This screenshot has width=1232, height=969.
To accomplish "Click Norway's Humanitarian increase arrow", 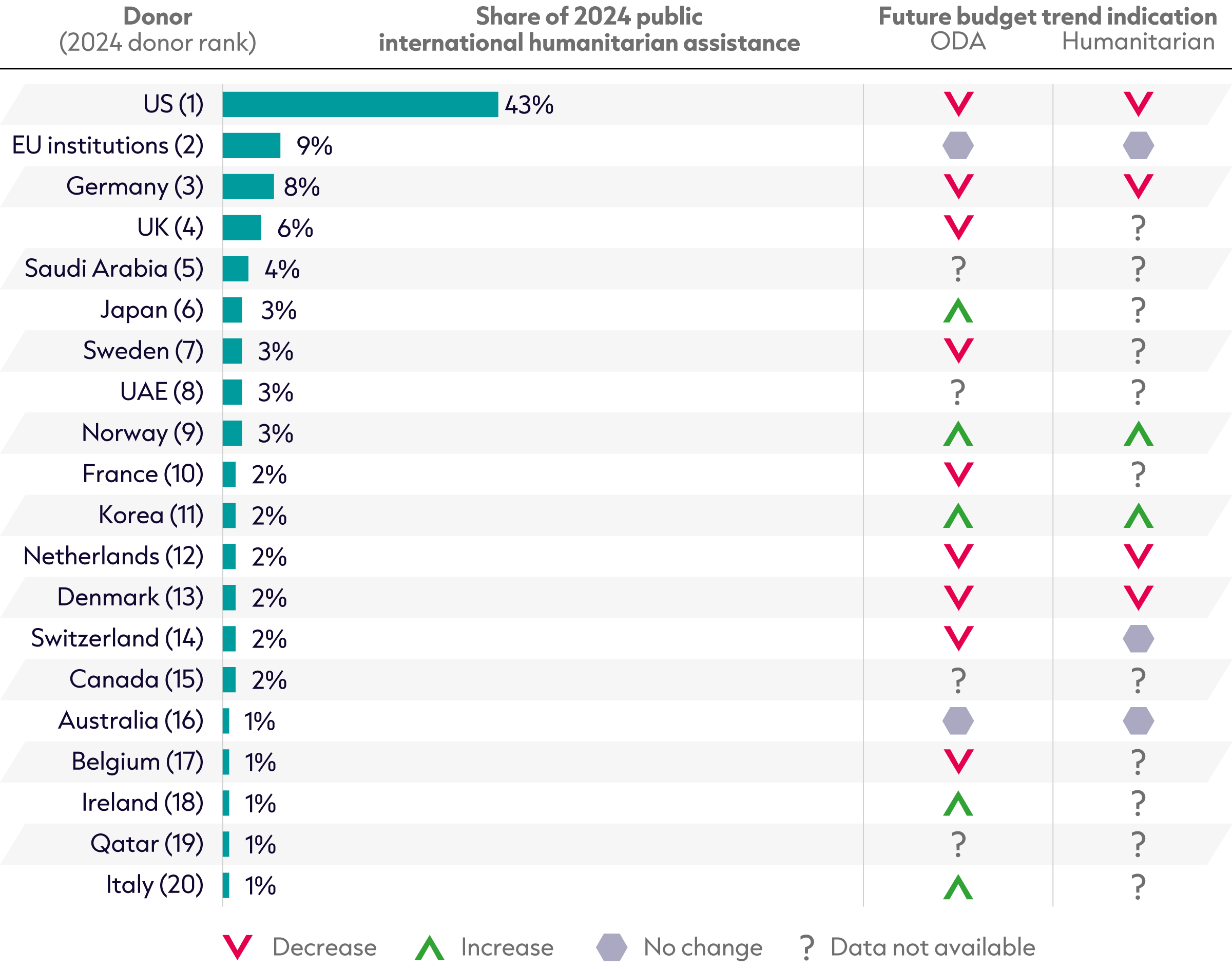I will 1139,433.
